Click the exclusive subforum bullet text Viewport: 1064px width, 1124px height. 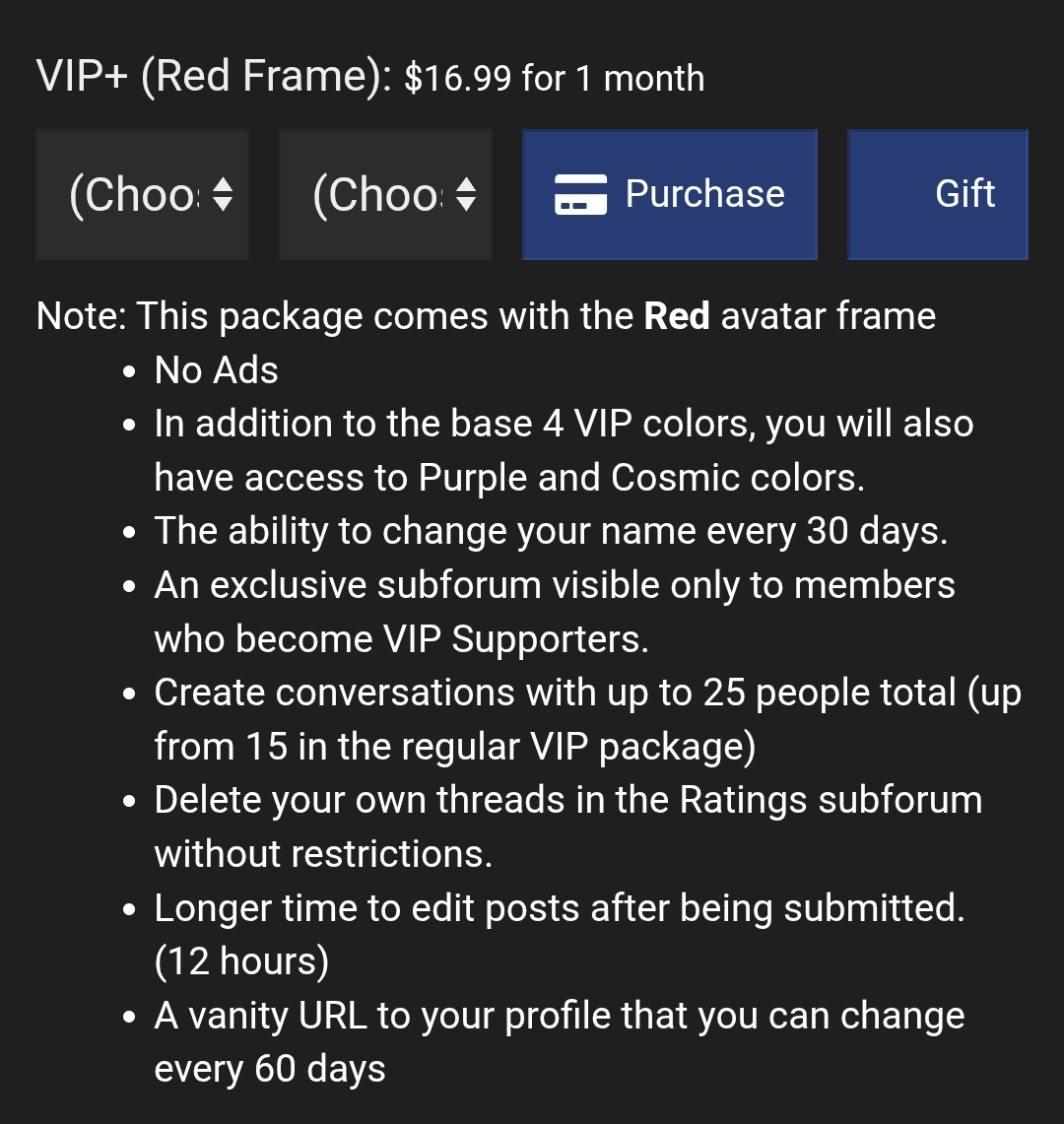552,611
